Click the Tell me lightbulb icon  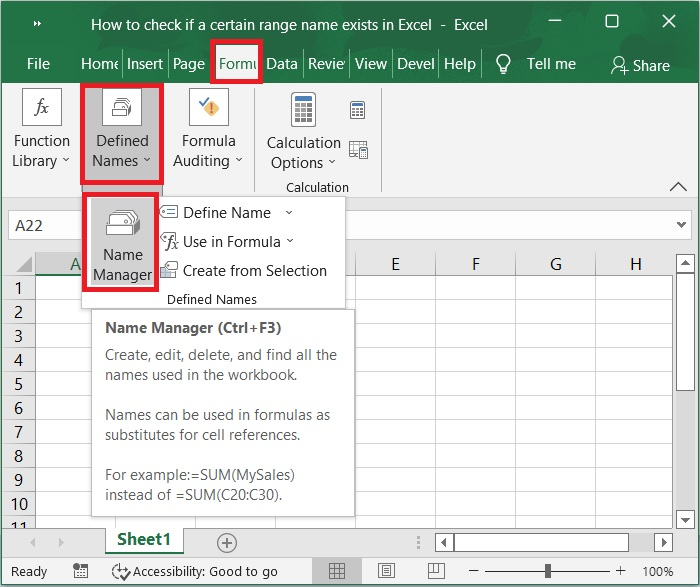pyautogui.click(x=503, y=64)
